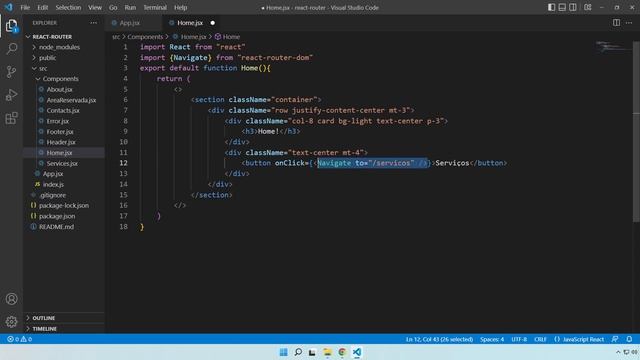Open editor More Actions ellipsis
The width and height of the screenshot is (640, 360).
point(629,23)
